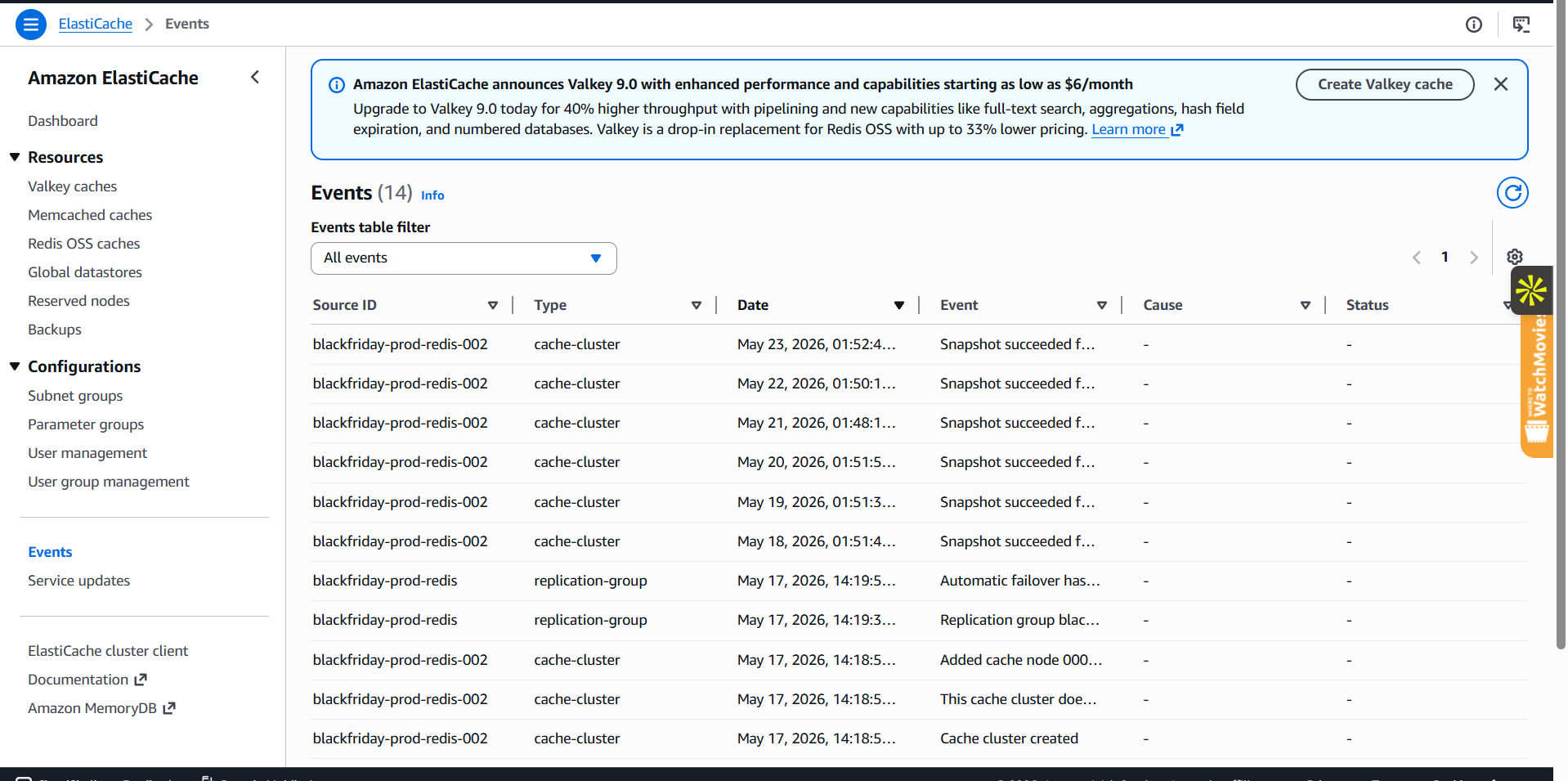Screen dimensions: 1568x781
Task: Select Events in the sidebar
Action: click(50, 552)
